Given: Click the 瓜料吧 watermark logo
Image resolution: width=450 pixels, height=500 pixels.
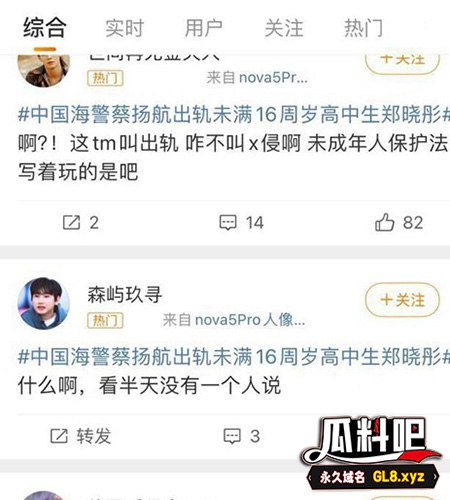Looking at the screenshot, I should (x=372, y=453).
